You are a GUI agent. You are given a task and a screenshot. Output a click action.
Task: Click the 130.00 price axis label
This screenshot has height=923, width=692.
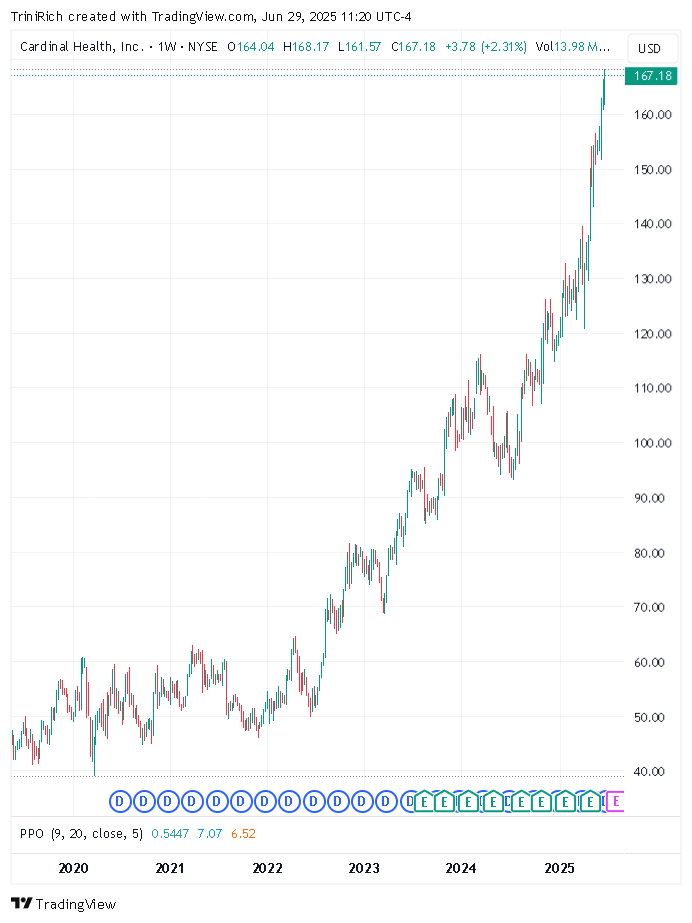(653, 279)
